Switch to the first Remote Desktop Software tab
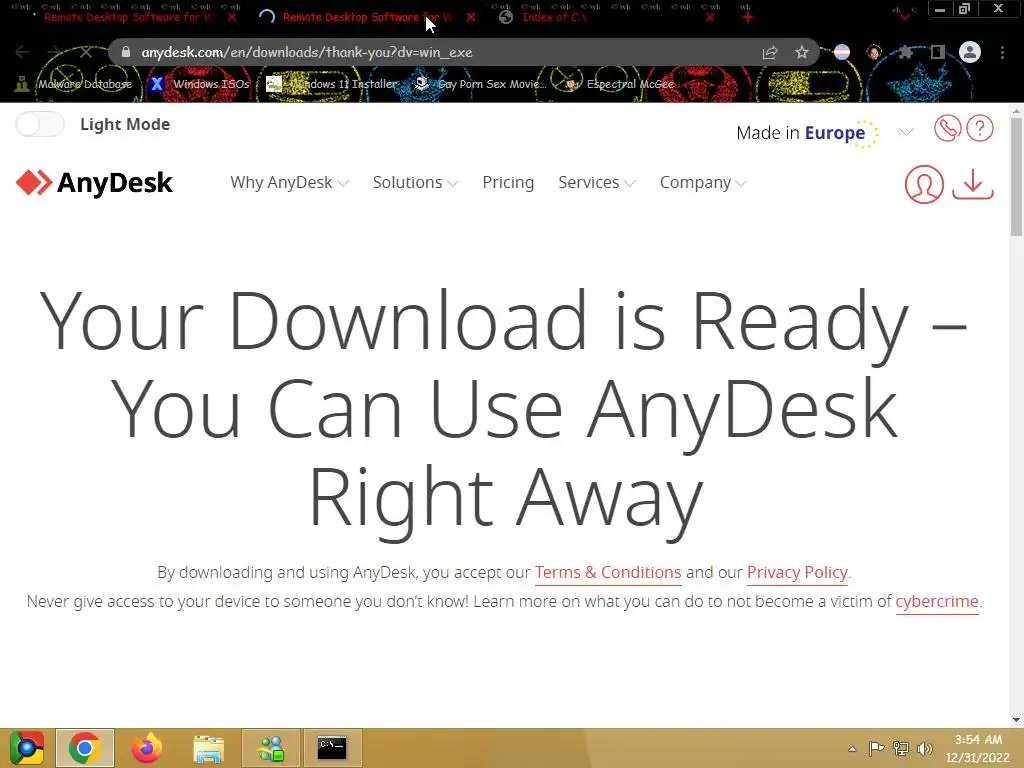The height and width of the screenshot is (768, 1024). tap(129, 18)
